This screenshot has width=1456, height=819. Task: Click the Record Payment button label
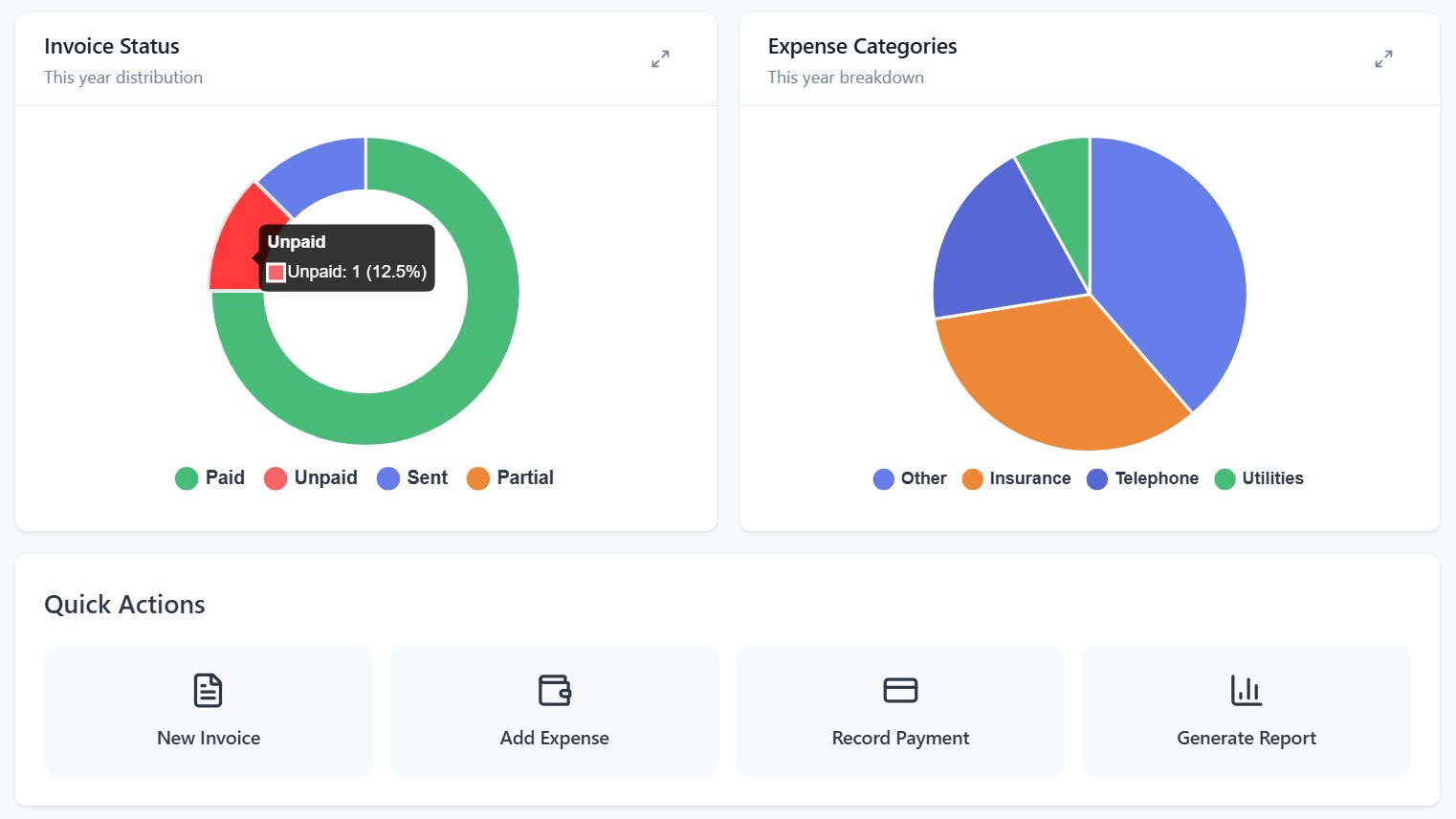pos(900,738)
